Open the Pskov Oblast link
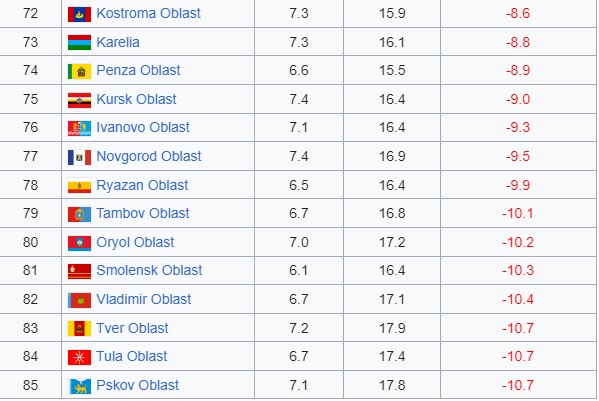The image size is (599, 401). (x=138, y=385)
